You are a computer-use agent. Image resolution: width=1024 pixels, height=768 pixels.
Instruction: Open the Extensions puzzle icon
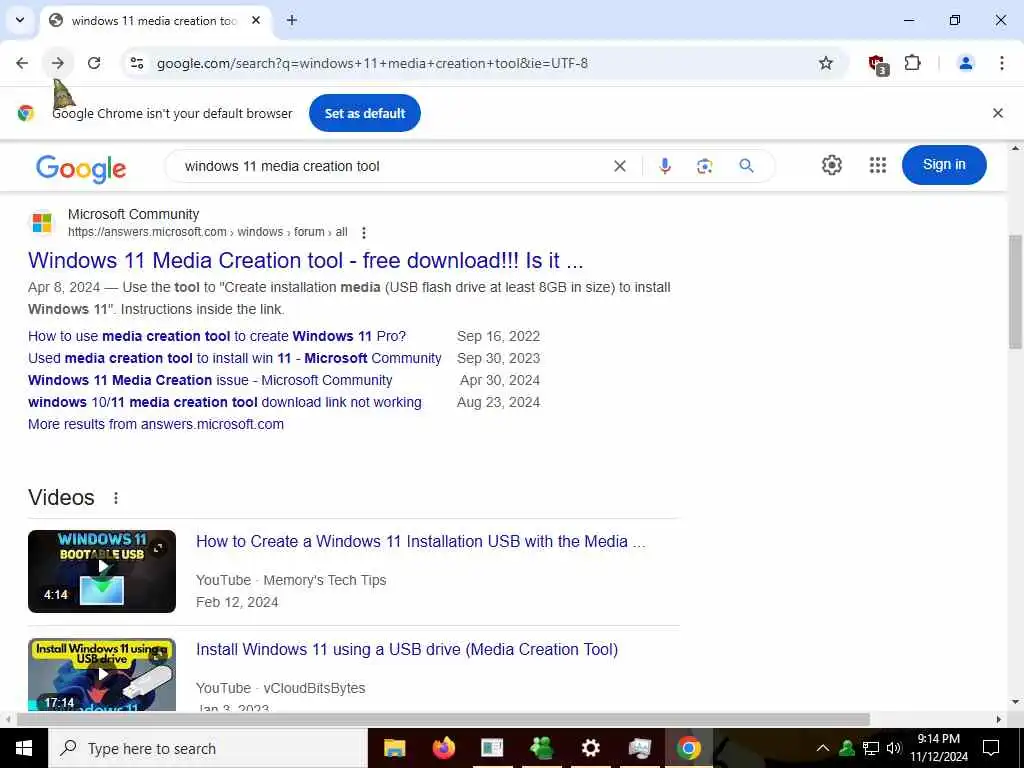click(x=912, y=63)
